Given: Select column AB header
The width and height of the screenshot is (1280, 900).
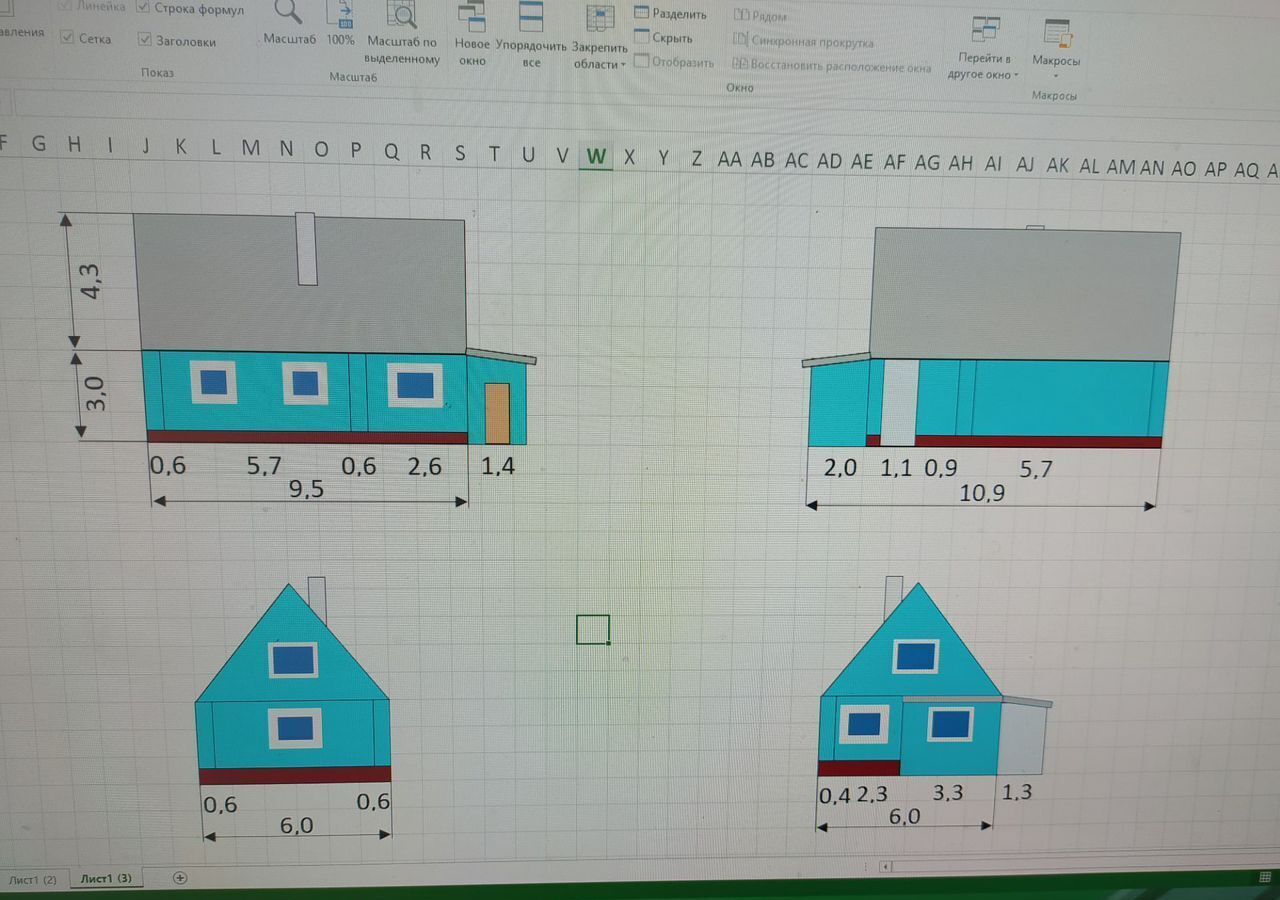Looking at the screenshot, I should [x=763, y=160].
